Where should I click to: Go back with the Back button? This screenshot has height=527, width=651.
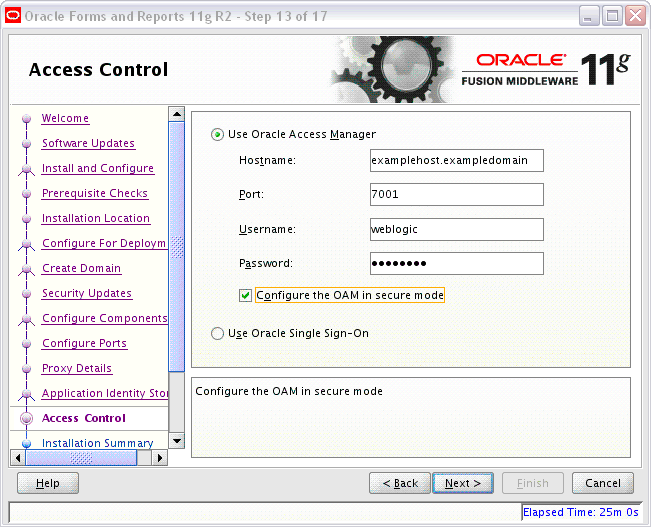[x=400, y=483]
